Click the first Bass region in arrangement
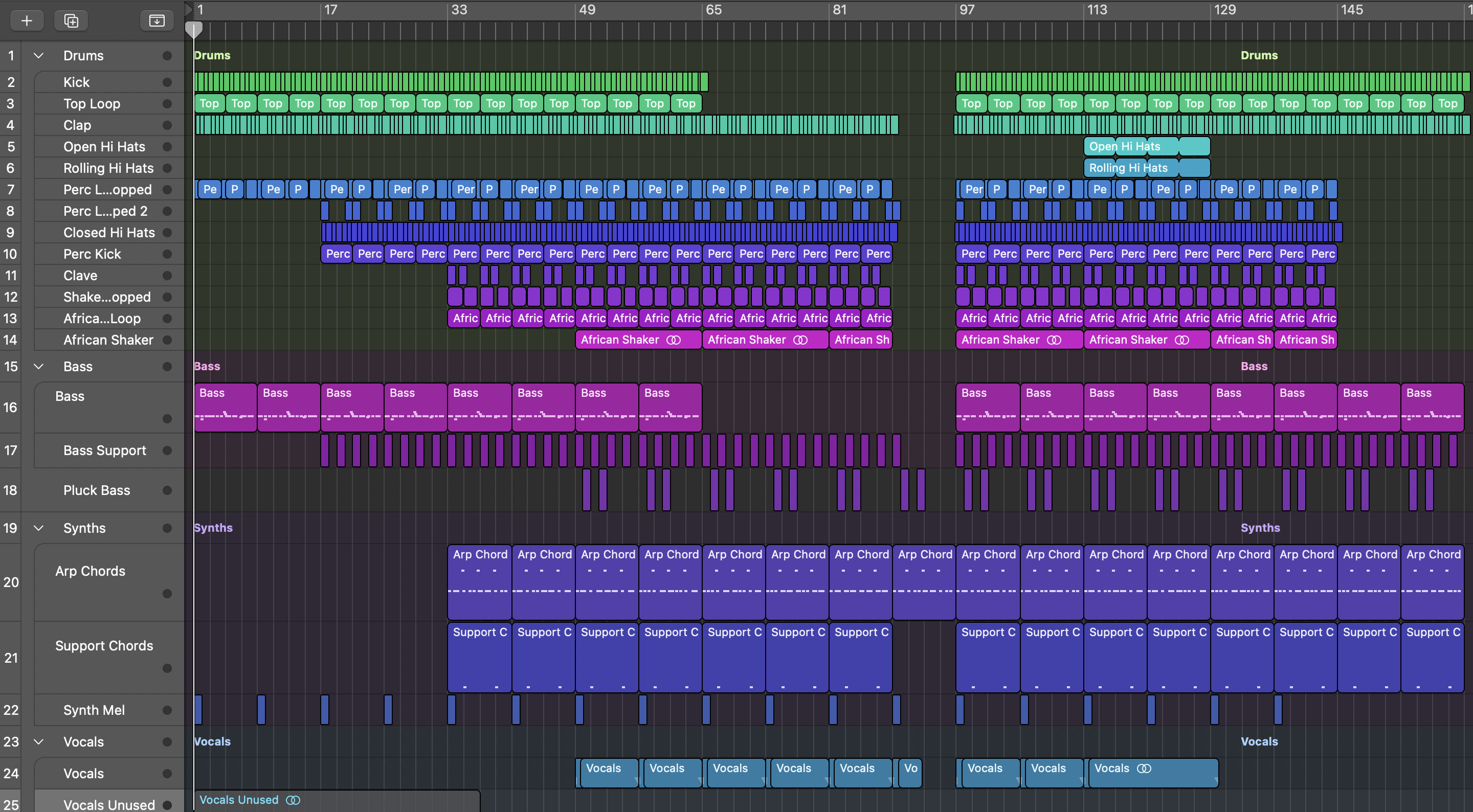 (x=225, y=407)
